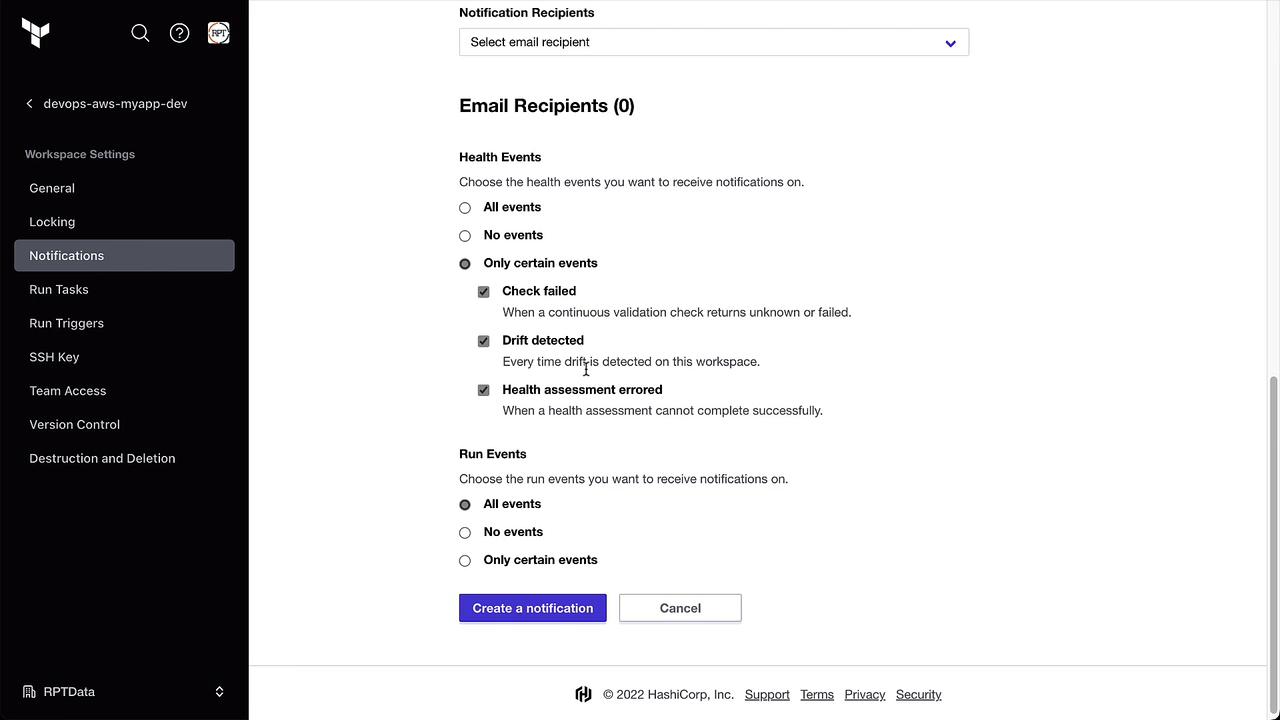Click the HashiCorp logo in the footer

point(583,695)
